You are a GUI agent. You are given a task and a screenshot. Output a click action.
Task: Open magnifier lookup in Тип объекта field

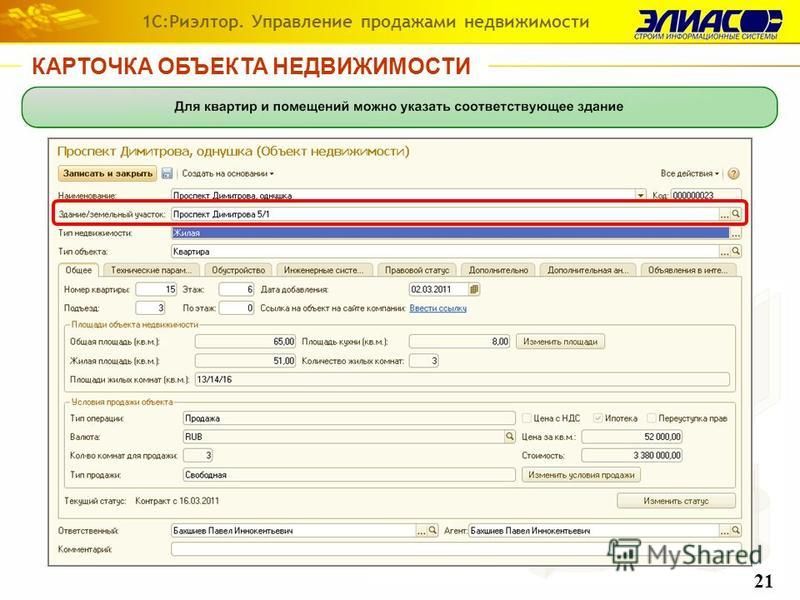735,252
